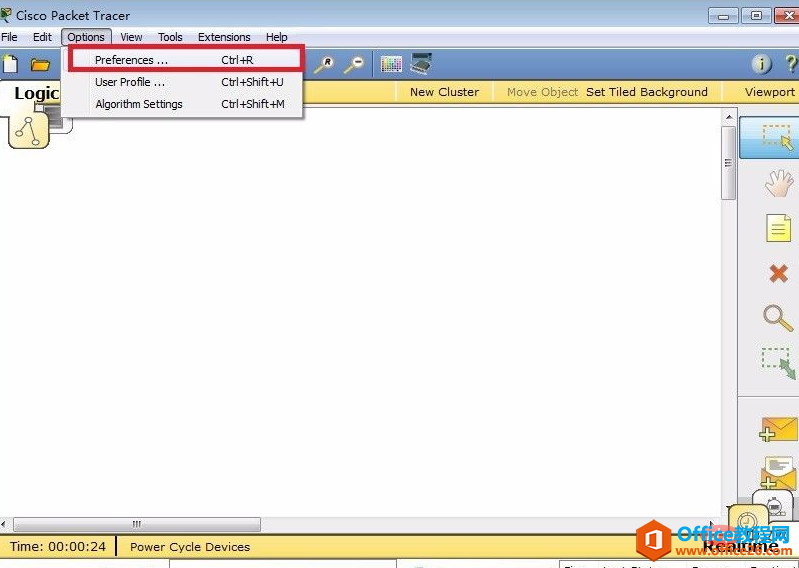Click the horizontal scrollbar thumb

[137, 524]
